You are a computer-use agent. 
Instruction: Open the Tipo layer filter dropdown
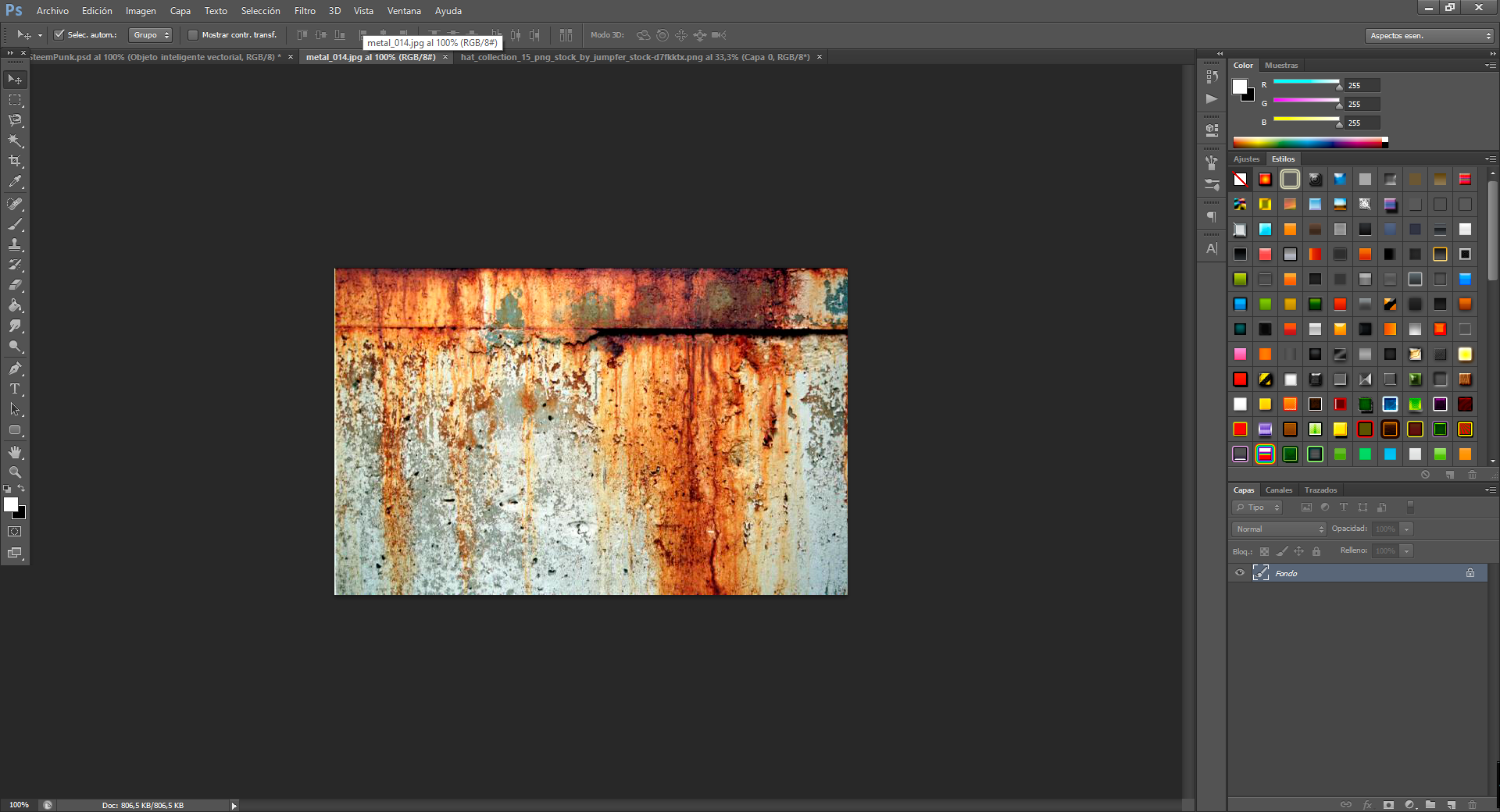click(x=1257, y=507)
